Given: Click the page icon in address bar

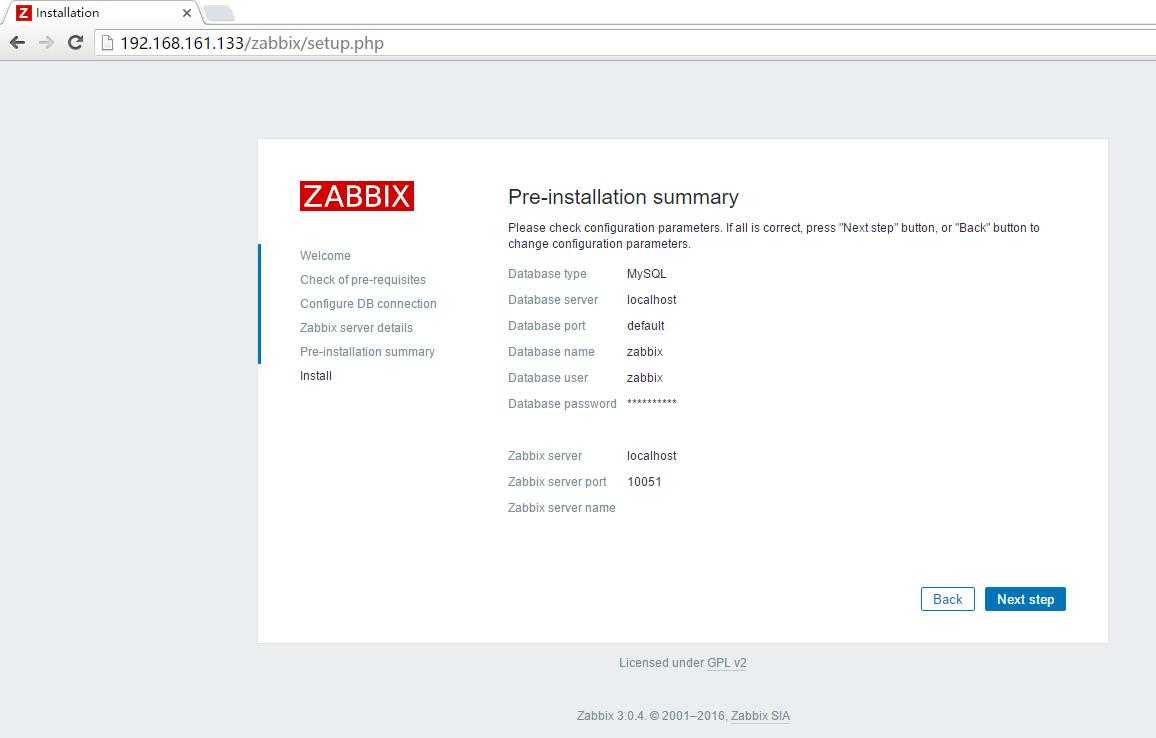Looking at the screenshot, I should tap(108, 43).
